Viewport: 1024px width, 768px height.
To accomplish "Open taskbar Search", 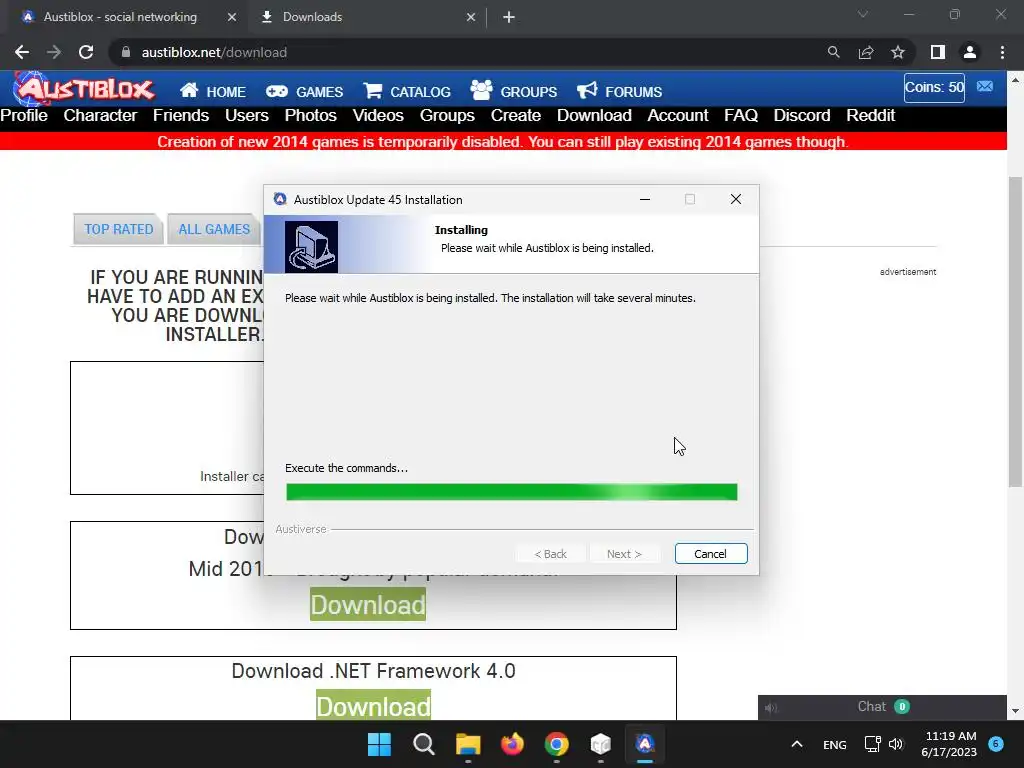I will tap(424, 744).
